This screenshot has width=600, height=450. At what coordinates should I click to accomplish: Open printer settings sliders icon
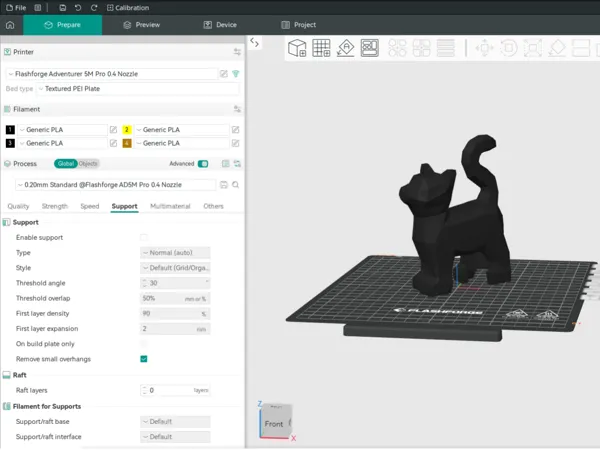pyautogui.click(x=237, y=52)
